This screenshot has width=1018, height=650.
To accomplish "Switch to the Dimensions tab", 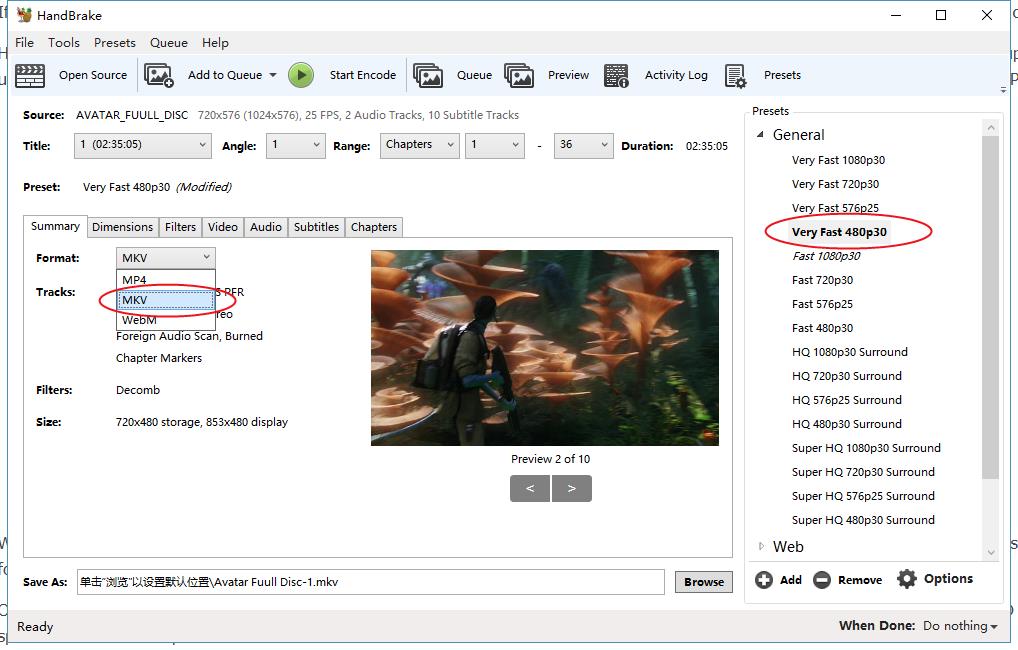I will [123, 227].
